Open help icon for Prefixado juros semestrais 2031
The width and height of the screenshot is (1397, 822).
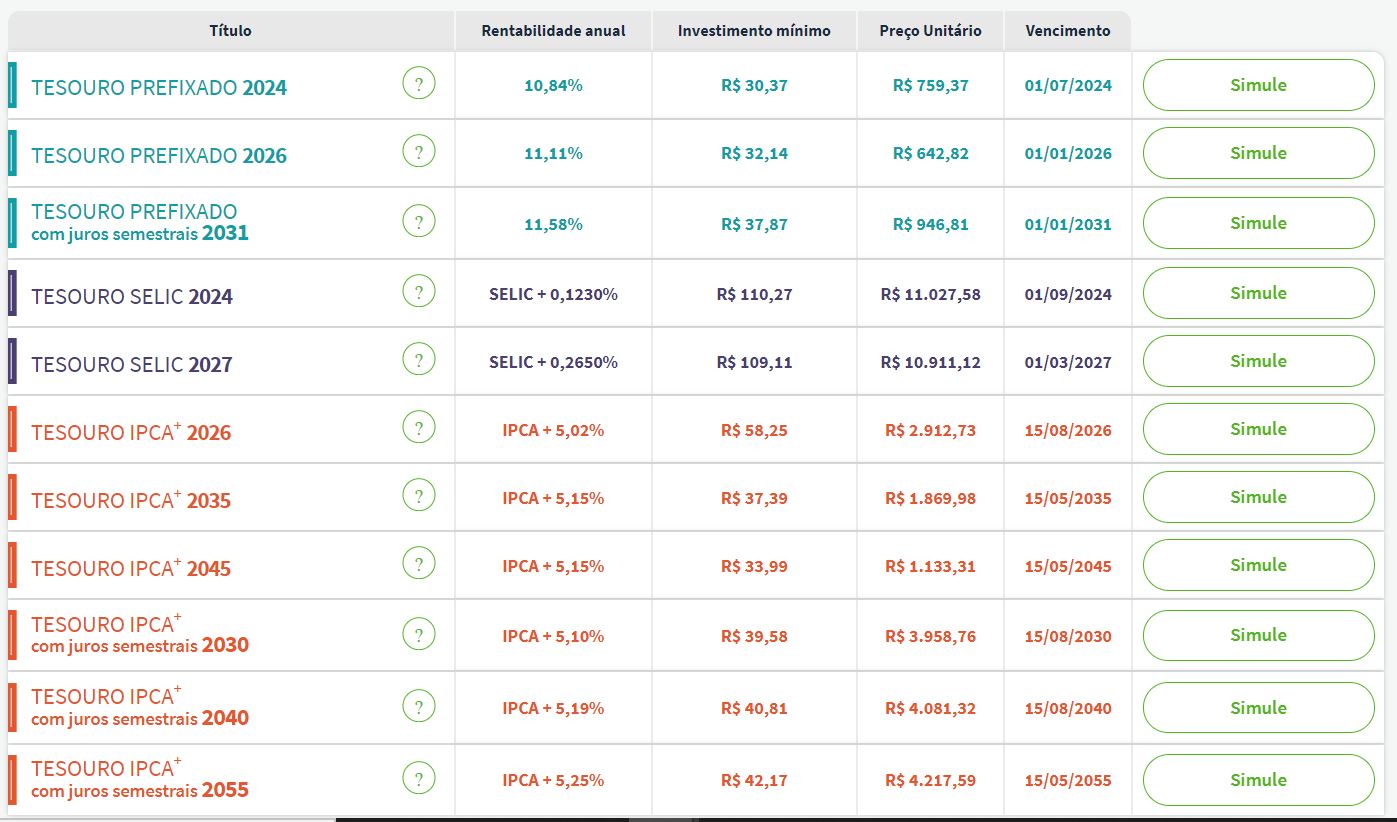coord(419,222)
